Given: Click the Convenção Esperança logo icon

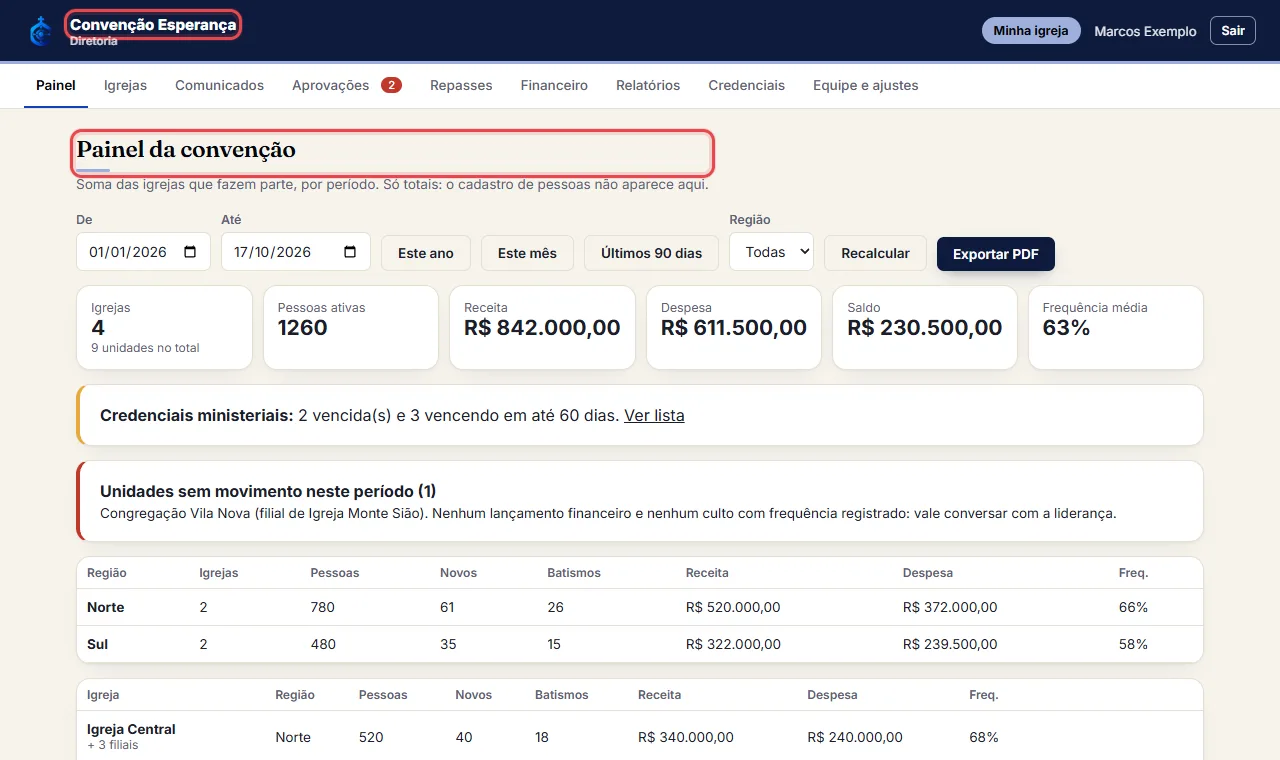Looking at the screenshot, I should (40, 32).
